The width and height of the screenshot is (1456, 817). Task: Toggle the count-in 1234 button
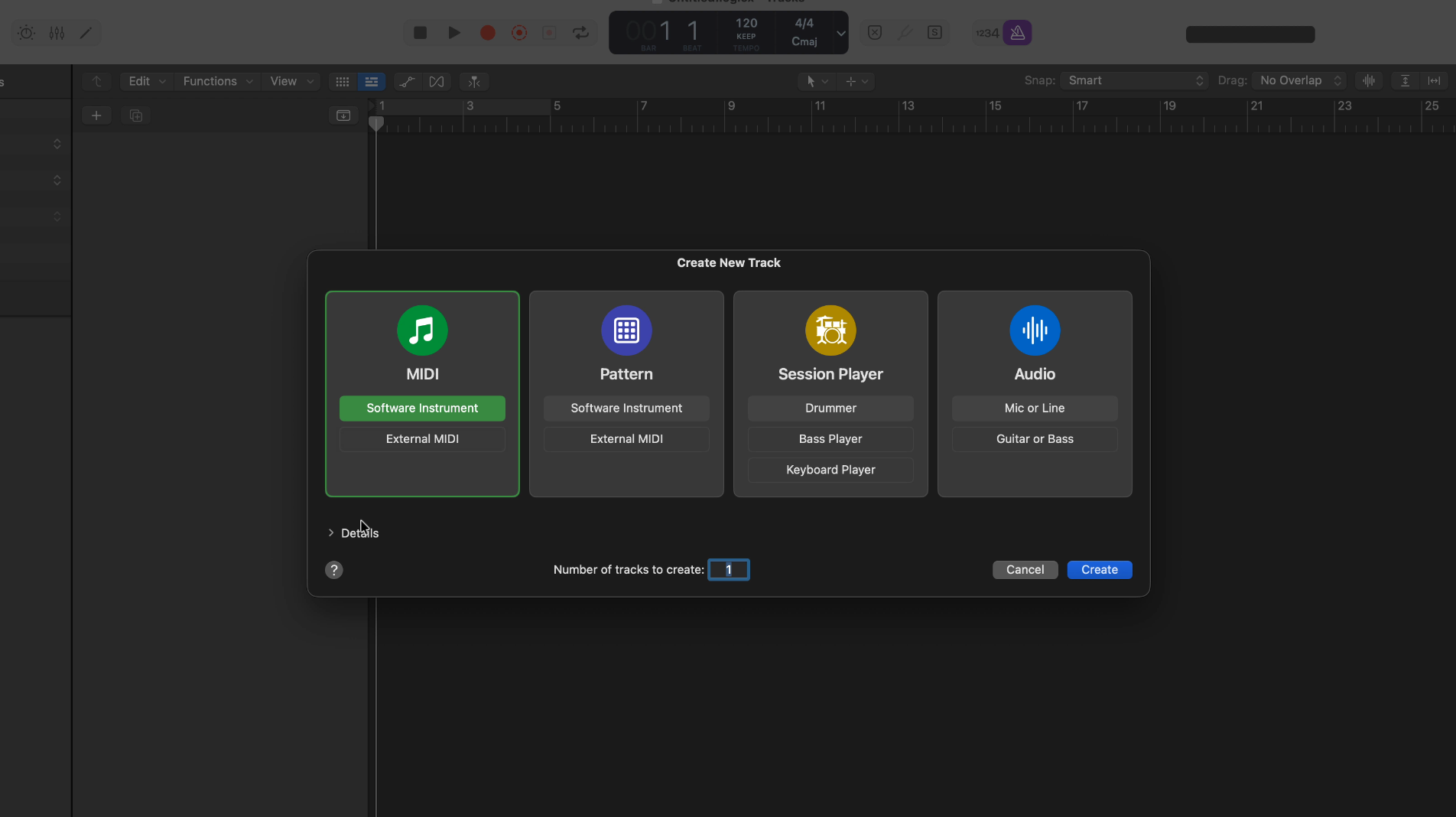click(x=986, y=33)
